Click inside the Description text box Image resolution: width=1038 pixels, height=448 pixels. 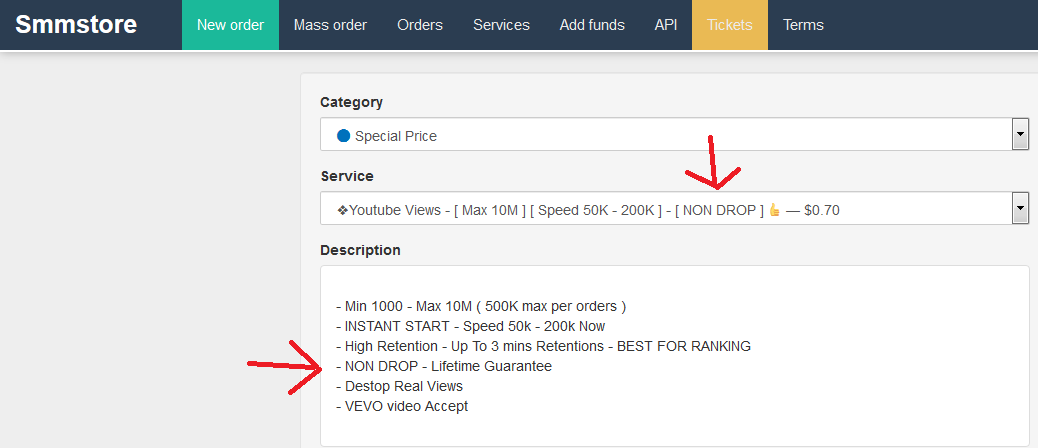675,356
